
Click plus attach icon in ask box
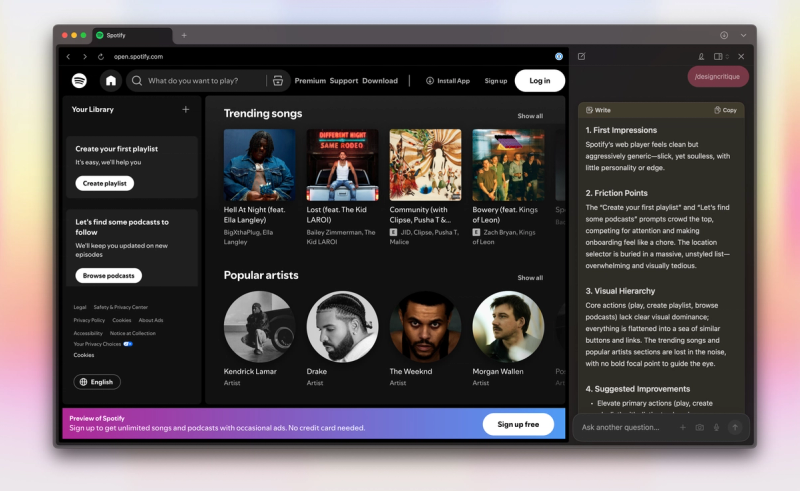683,427
